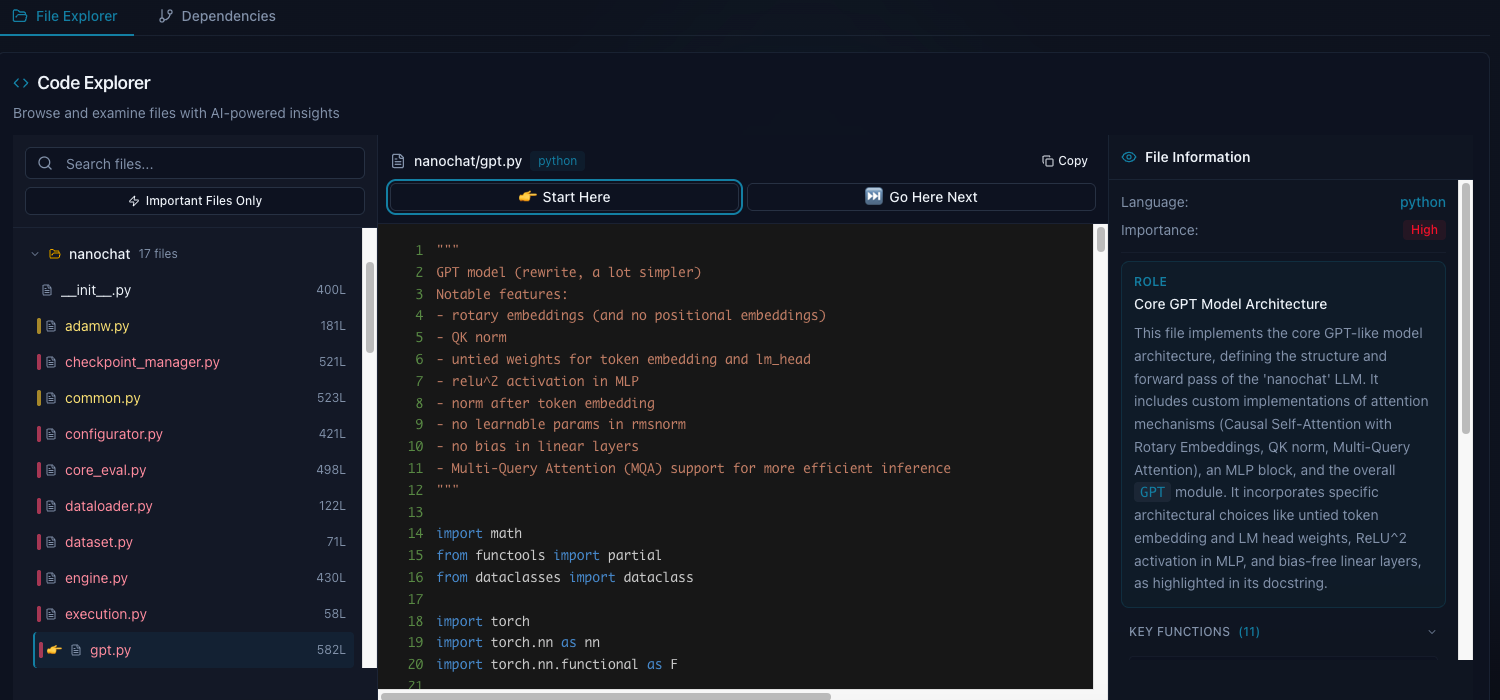Image resolution: width=1500 pixels, height=700 pixels.
Task: Click the pointing-finger icon next to gpt.py
Action: (53, 649)
